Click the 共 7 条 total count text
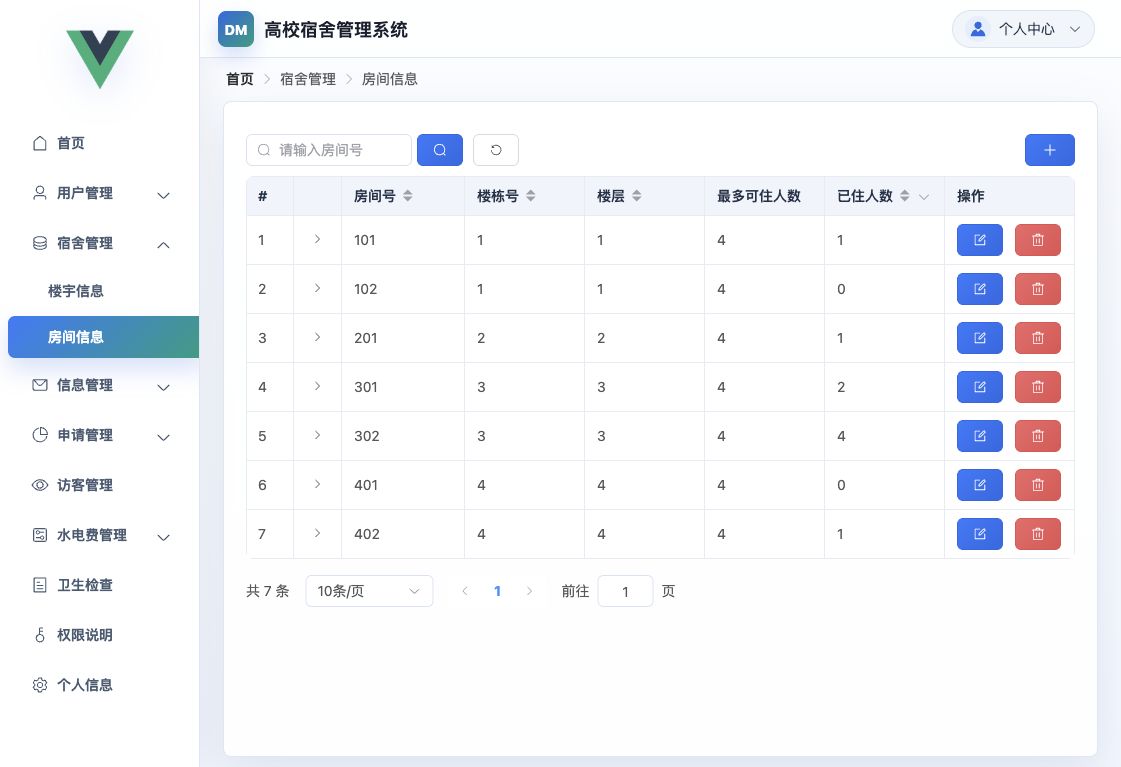Image resolution: width=1121 pixels, height=767 pixels. click(x=267, y=591)
